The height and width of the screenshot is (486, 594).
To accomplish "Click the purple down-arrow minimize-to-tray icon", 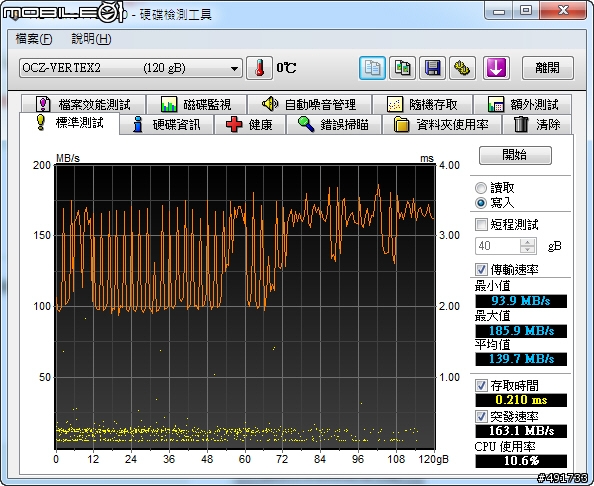I will [x=496, y=68].
